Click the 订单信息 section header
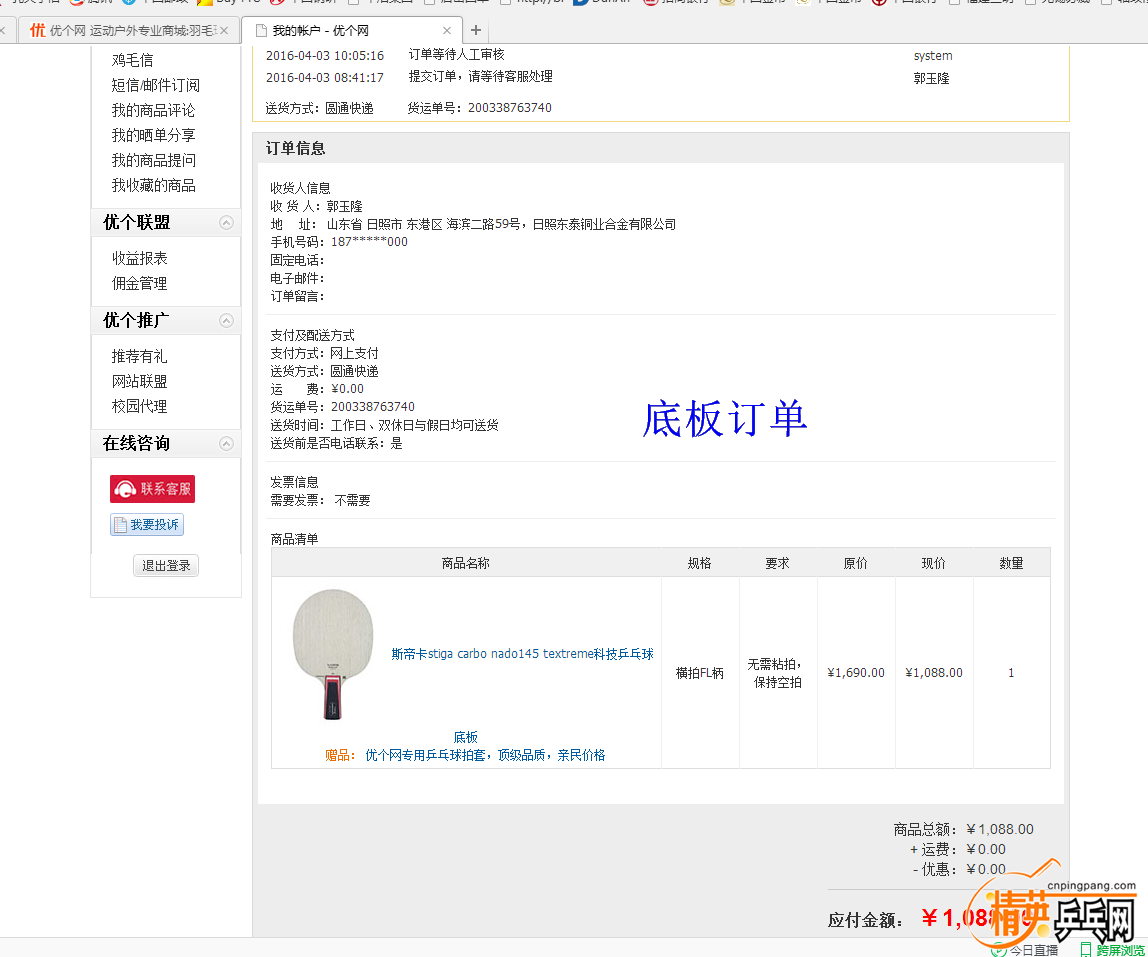 click(295, 148)
